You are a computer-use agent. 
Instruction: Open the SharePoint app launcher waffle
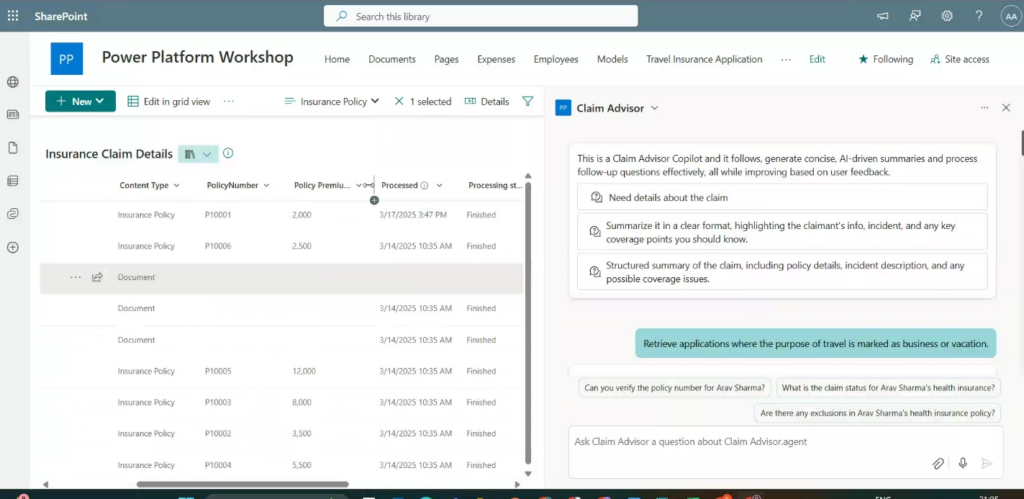(13, 16)
